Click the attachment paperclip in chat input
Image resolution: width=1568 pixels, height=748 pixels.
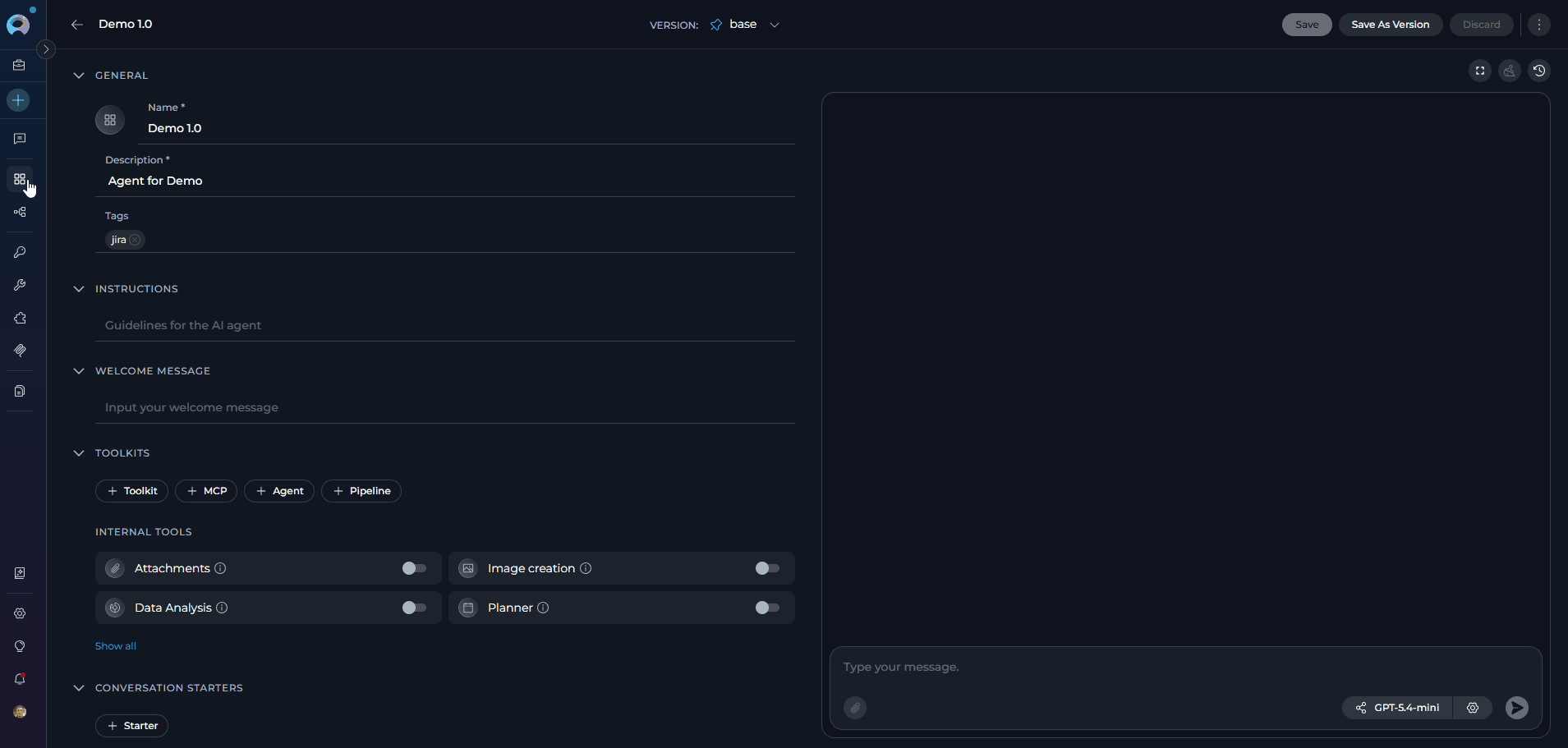pos(855,708)
